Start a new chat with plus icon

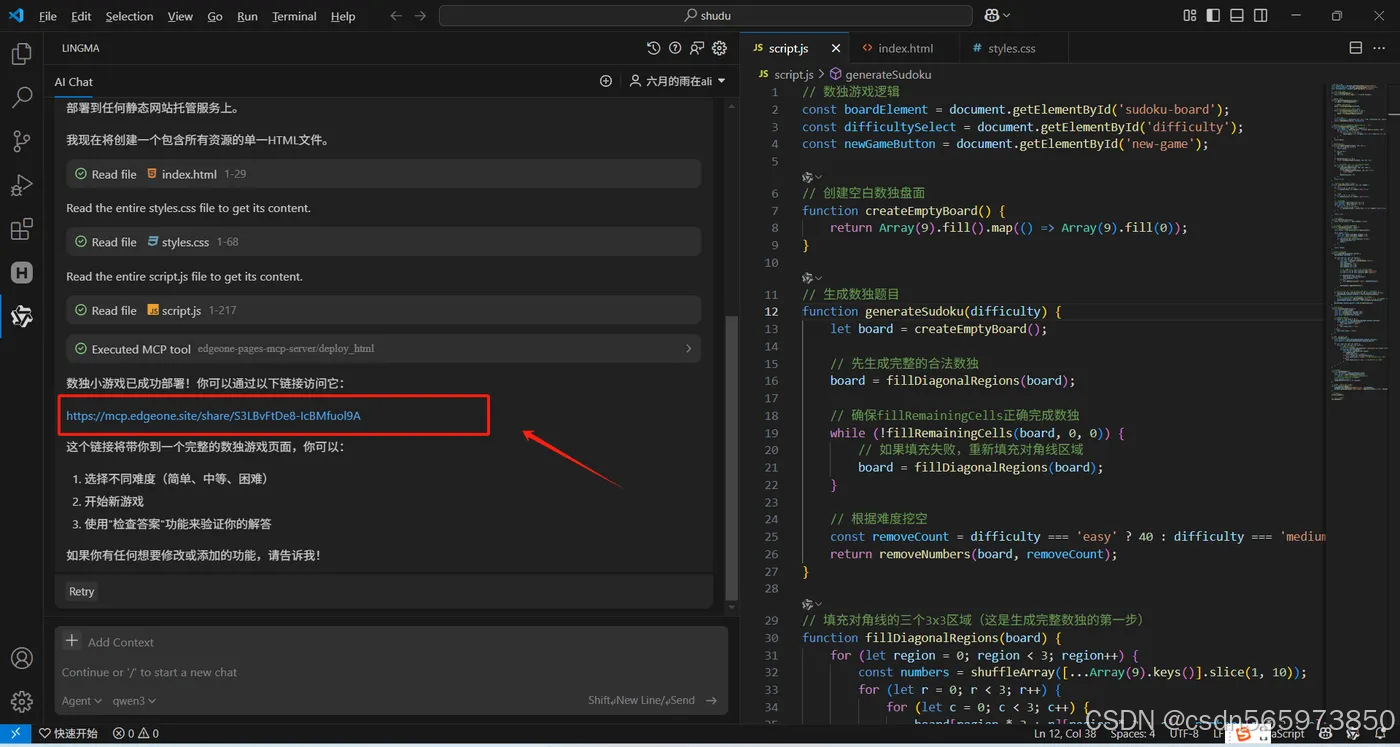[606, 81]
